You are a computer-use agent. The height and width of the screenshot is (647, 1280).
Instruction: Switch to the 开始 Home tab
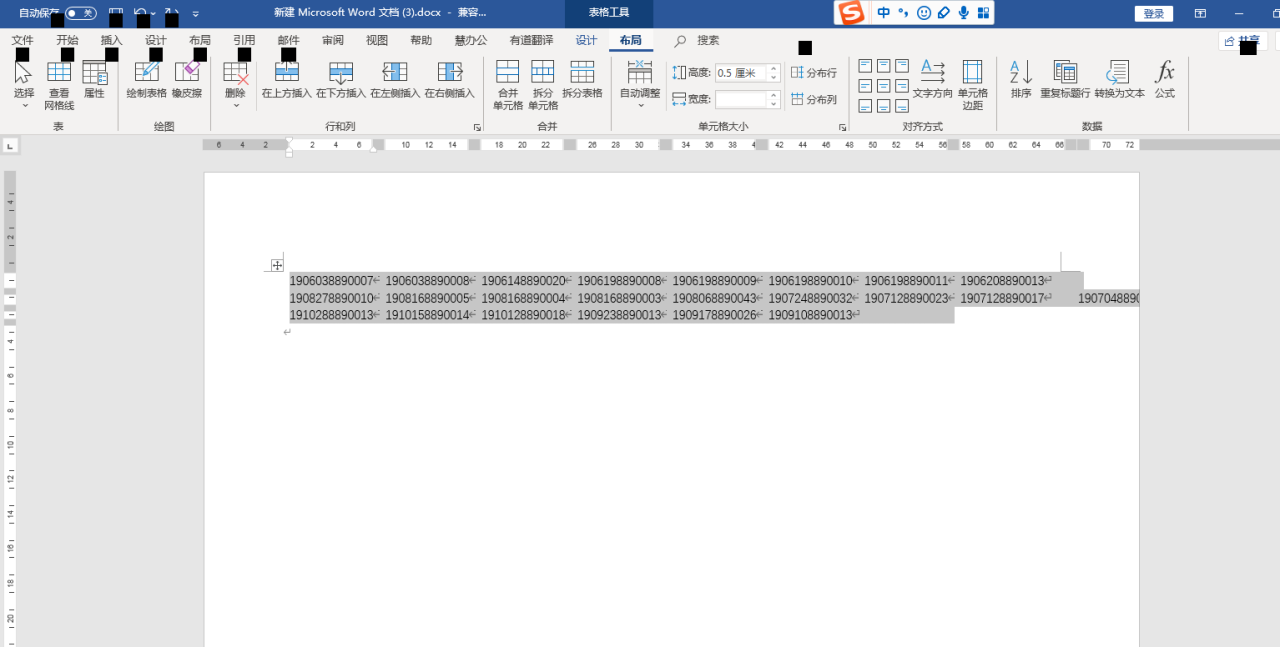coord(67,40)
